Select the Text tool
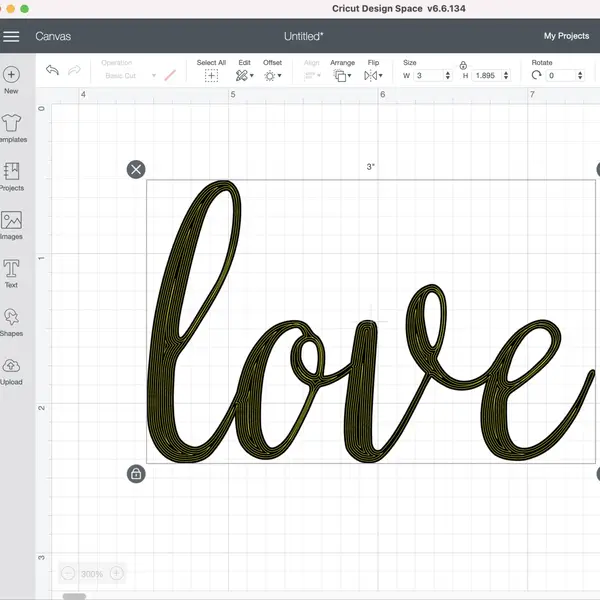This screenshot has height=600, width=600. pyautogui.click(x=11, y=269)
